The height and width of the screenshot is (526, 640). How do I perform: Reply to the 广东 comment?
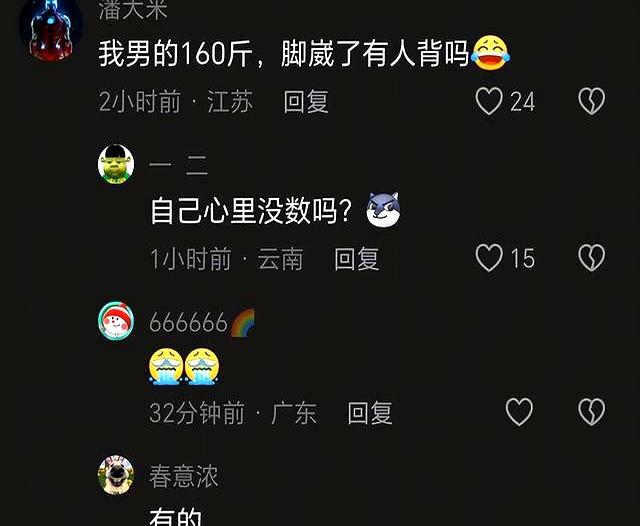(370, 413)
